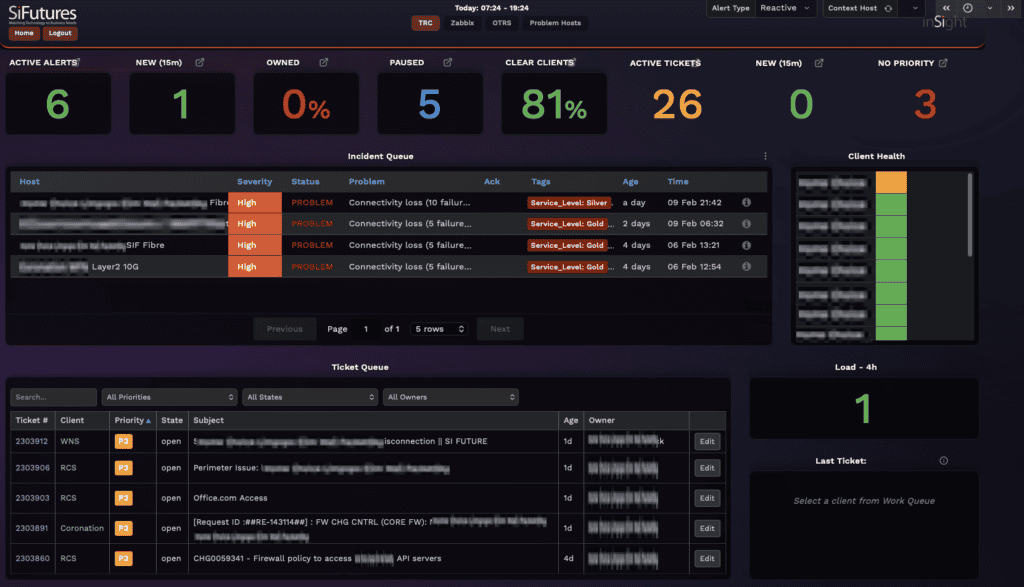The height and width of the screenshot is (587, 1024).
Task: Open external link icon beside ACTIVE ALERTS
Action: (78, 61)
